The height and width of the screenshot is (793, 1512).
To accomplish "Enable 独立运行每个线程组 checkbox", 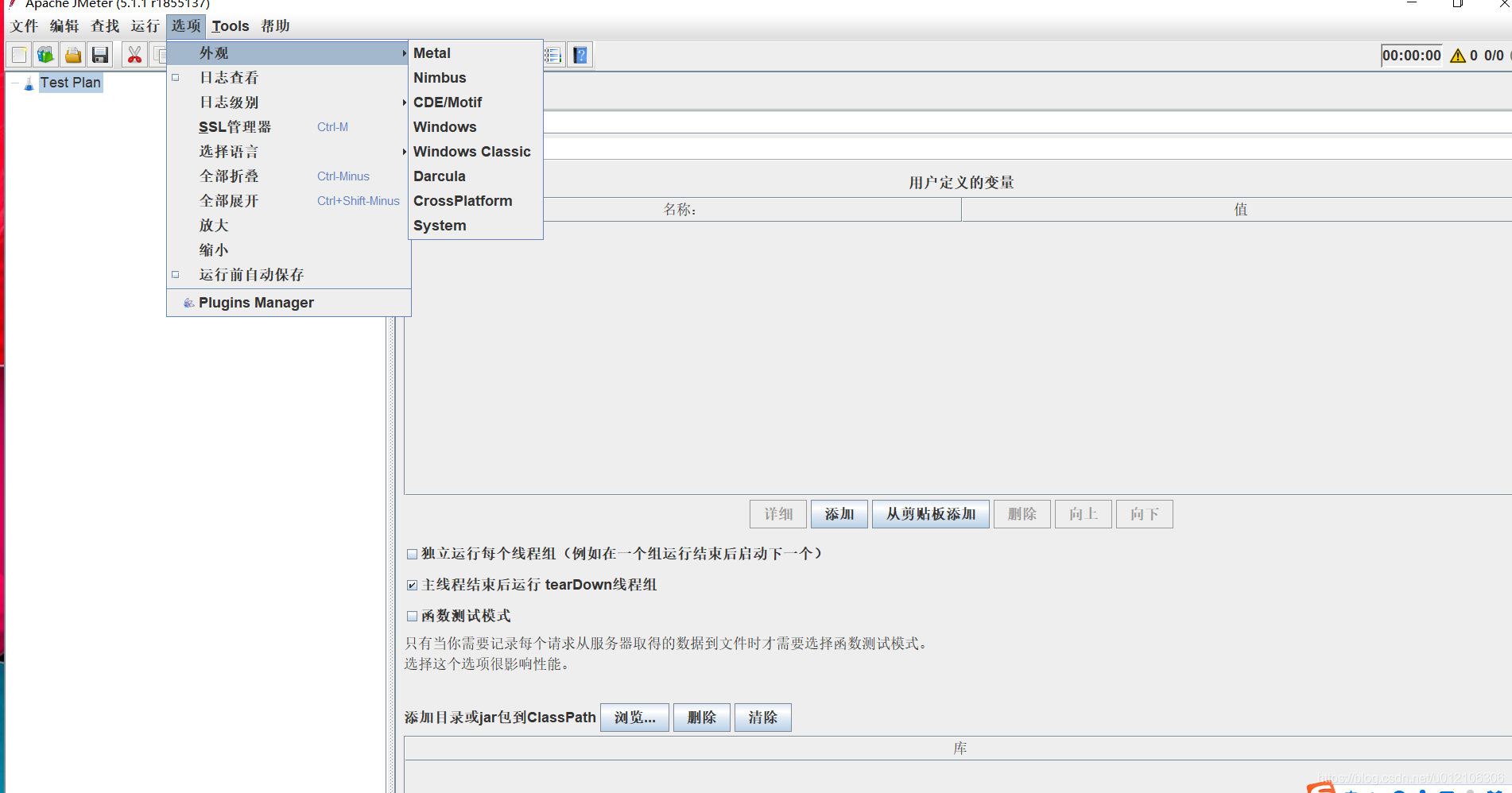I will point(412,554).
